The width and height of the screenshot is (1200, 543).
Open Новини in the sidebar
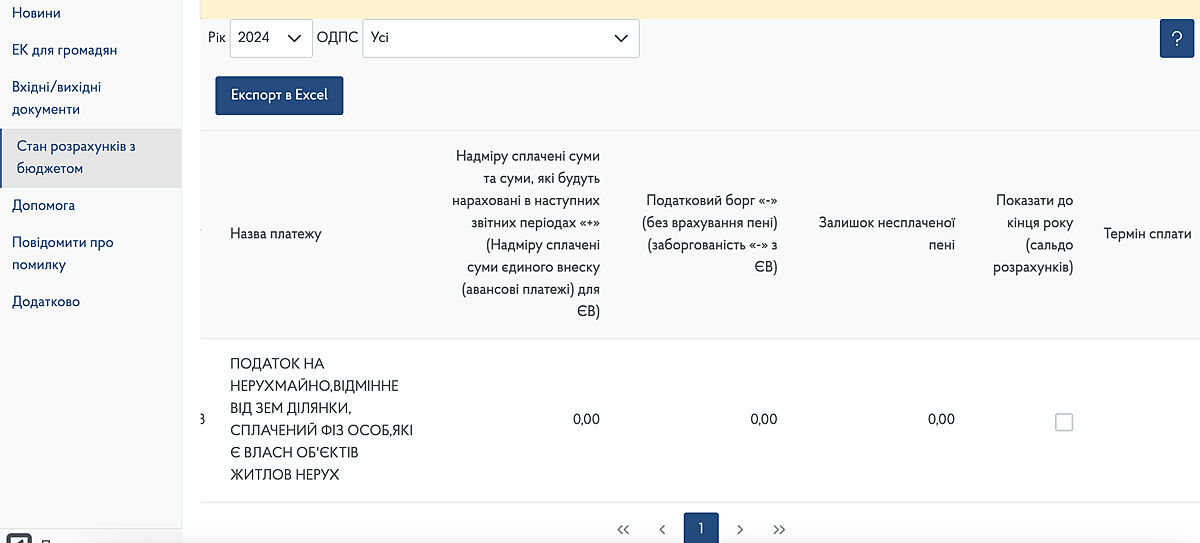(37, 13)
